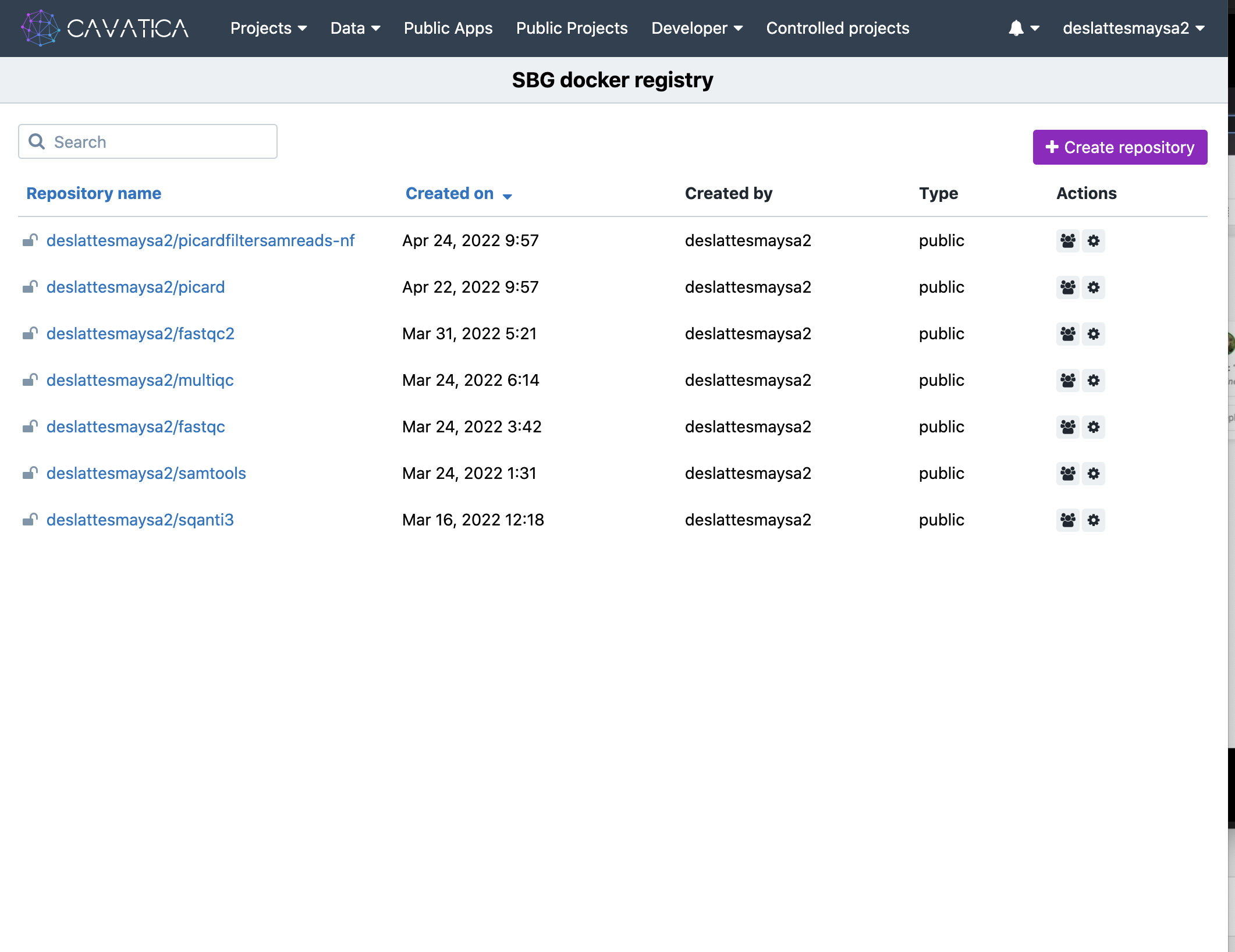Open settings gear for picard repository

(1094, 287)
